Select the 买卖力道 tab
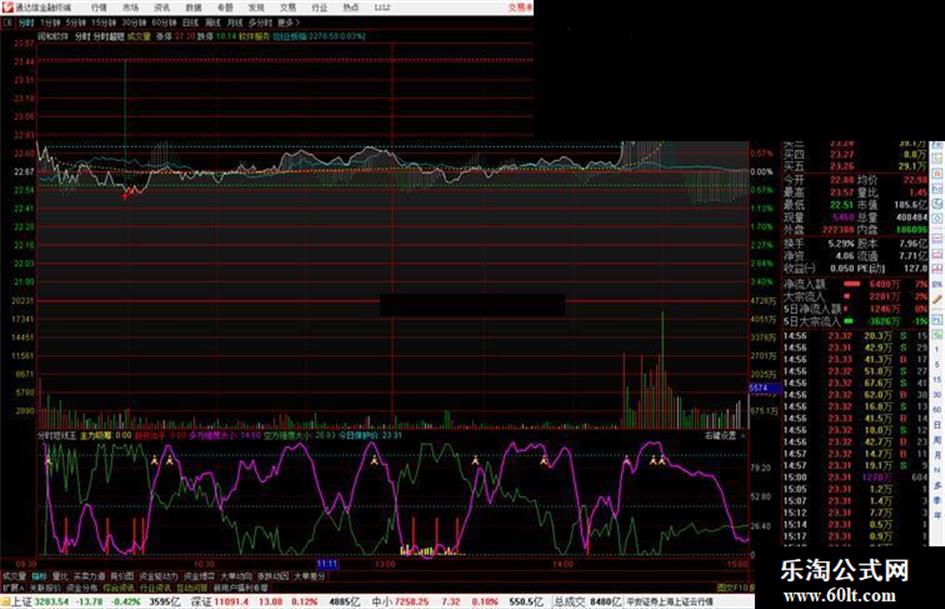 (89, 576)
